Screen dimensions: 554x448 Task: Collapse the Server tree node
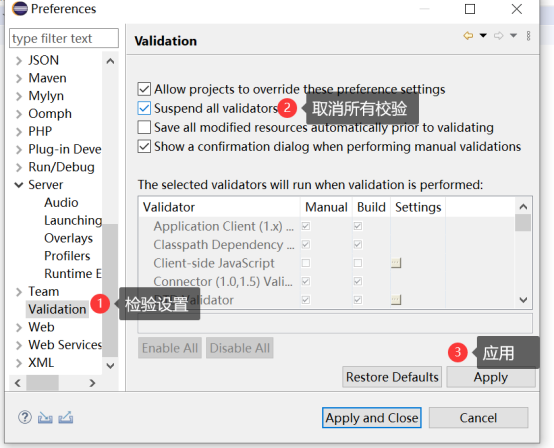point(19,185)
